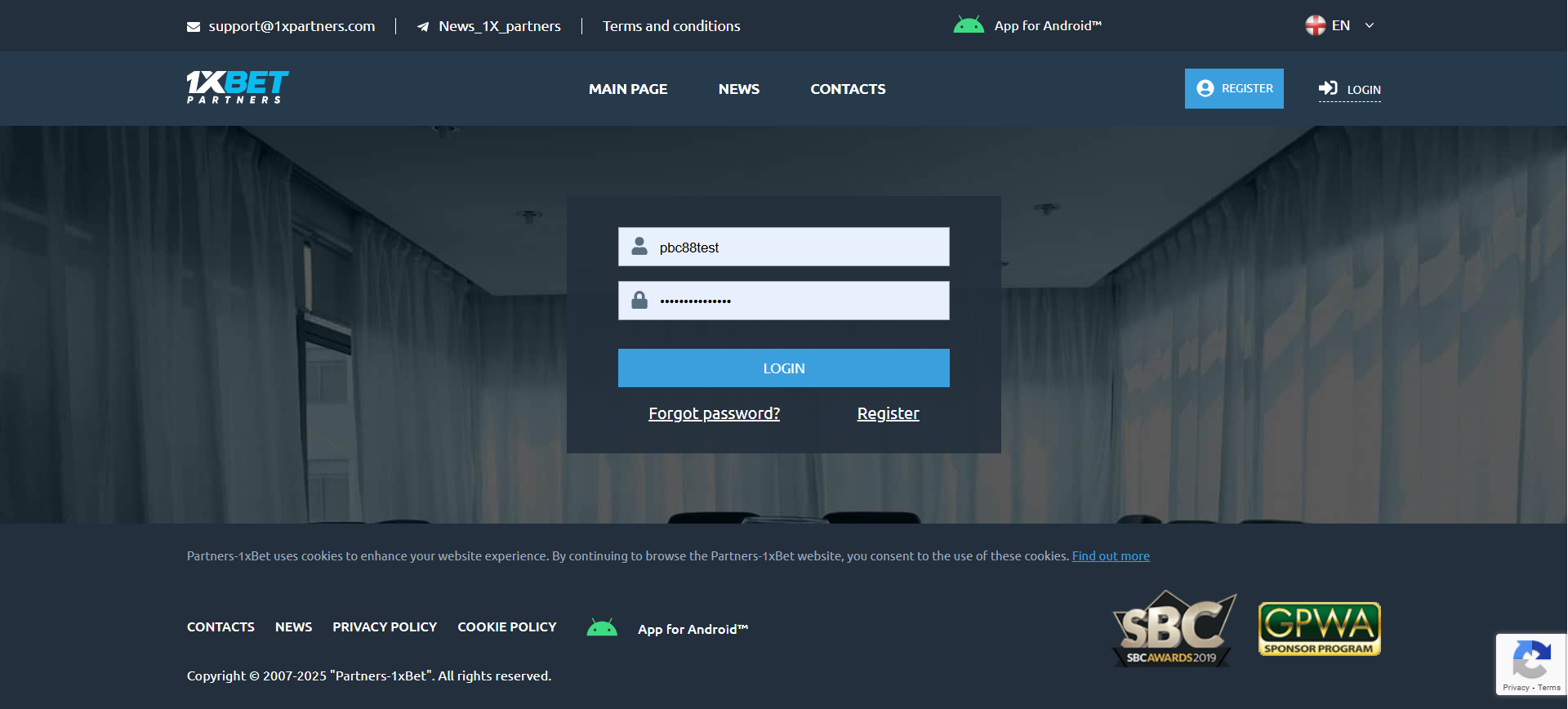1568x709 pixels.
Task: Open reCAPTCHA Terms link
Action: tap(1549, 688)
